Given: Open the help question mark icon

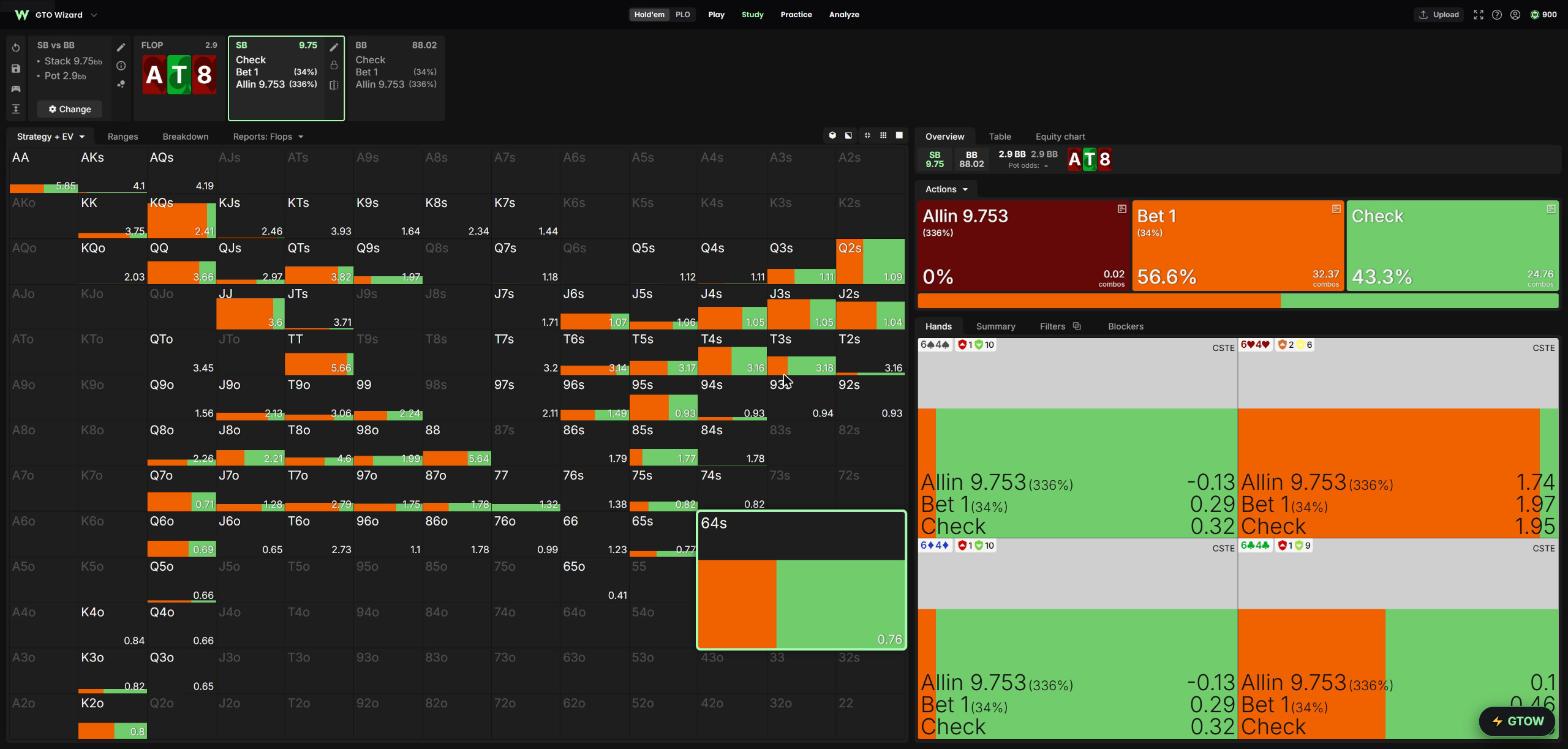Looking at the screenshot, I should click(x=1497, y=15).
